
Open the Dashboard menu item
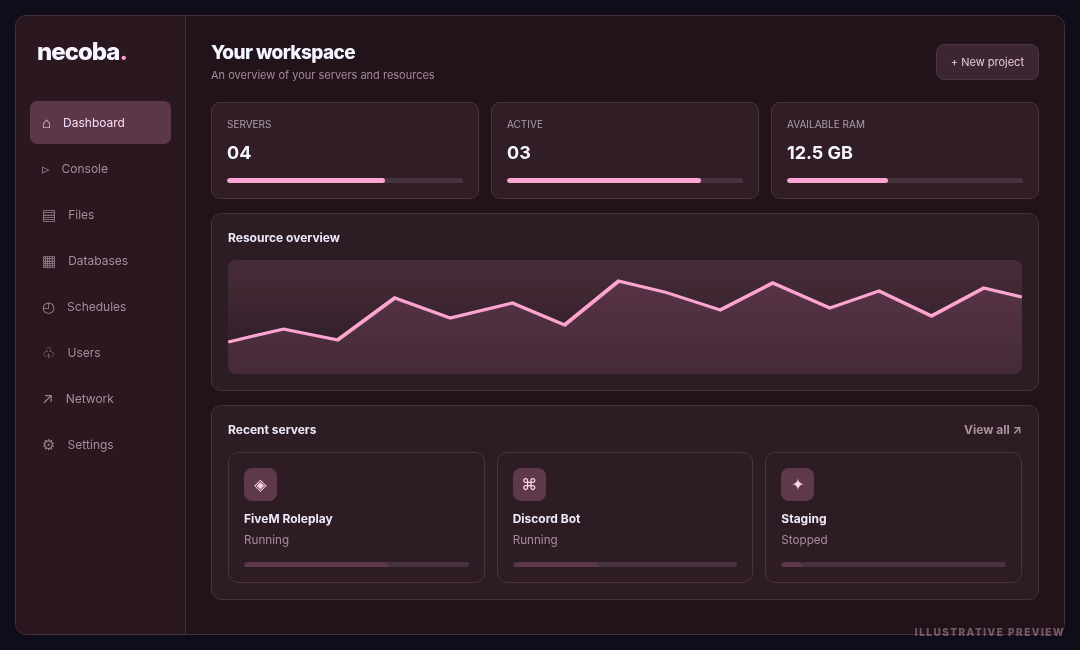tap(101, 123)
